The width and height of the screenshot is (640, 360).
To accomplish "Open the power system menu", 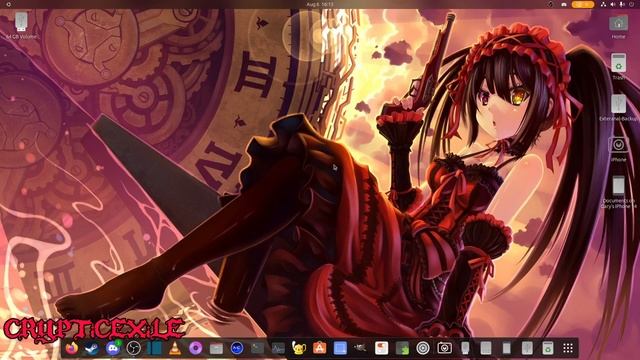I will click(631, 4).
